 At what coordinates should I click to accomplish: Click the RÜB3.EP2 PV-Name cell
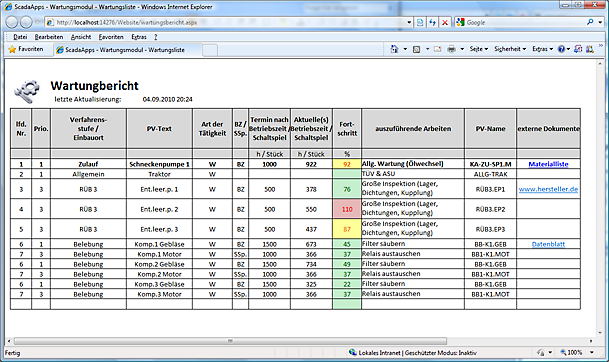click(490, 209)
